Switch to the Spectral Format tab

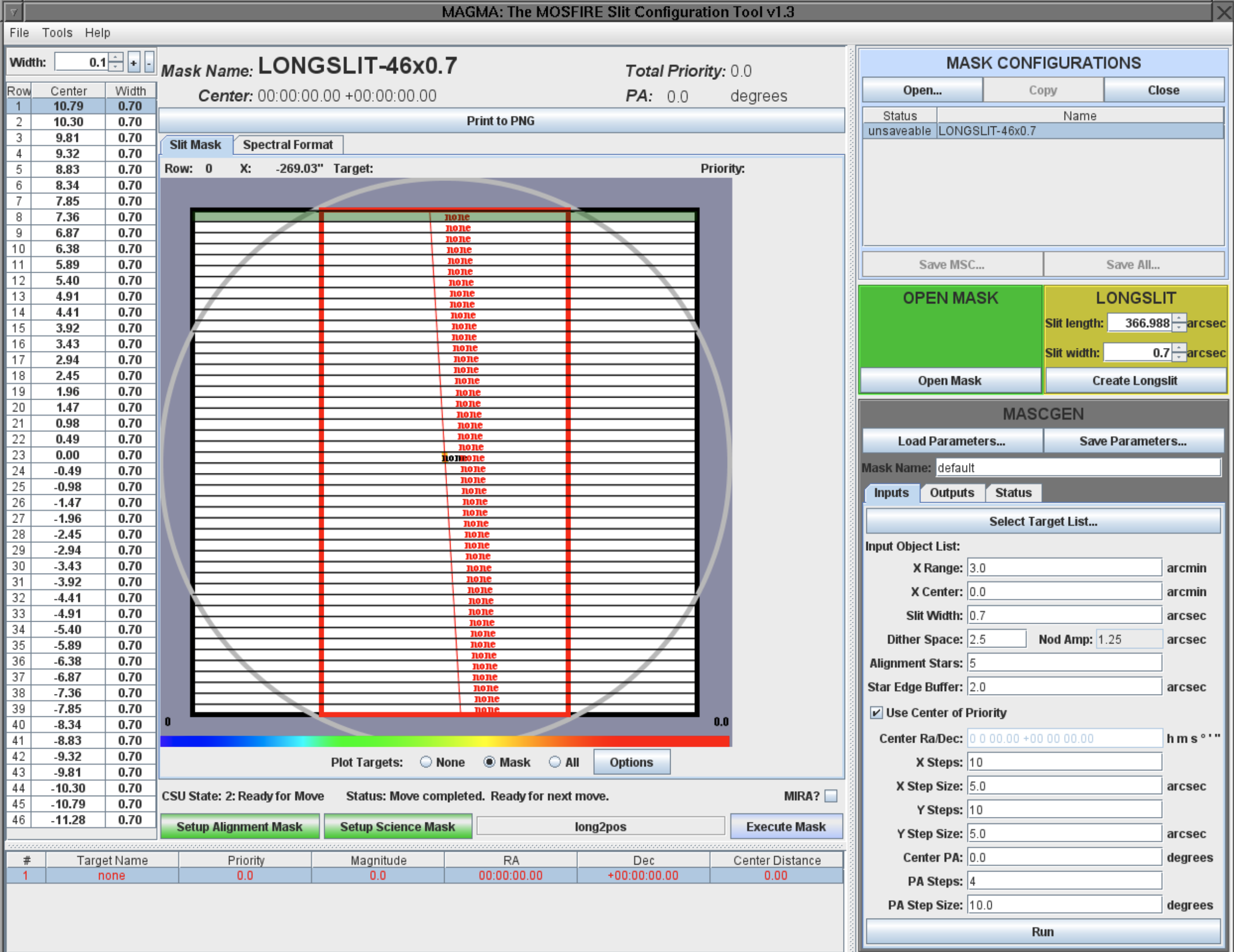[288, 145]
